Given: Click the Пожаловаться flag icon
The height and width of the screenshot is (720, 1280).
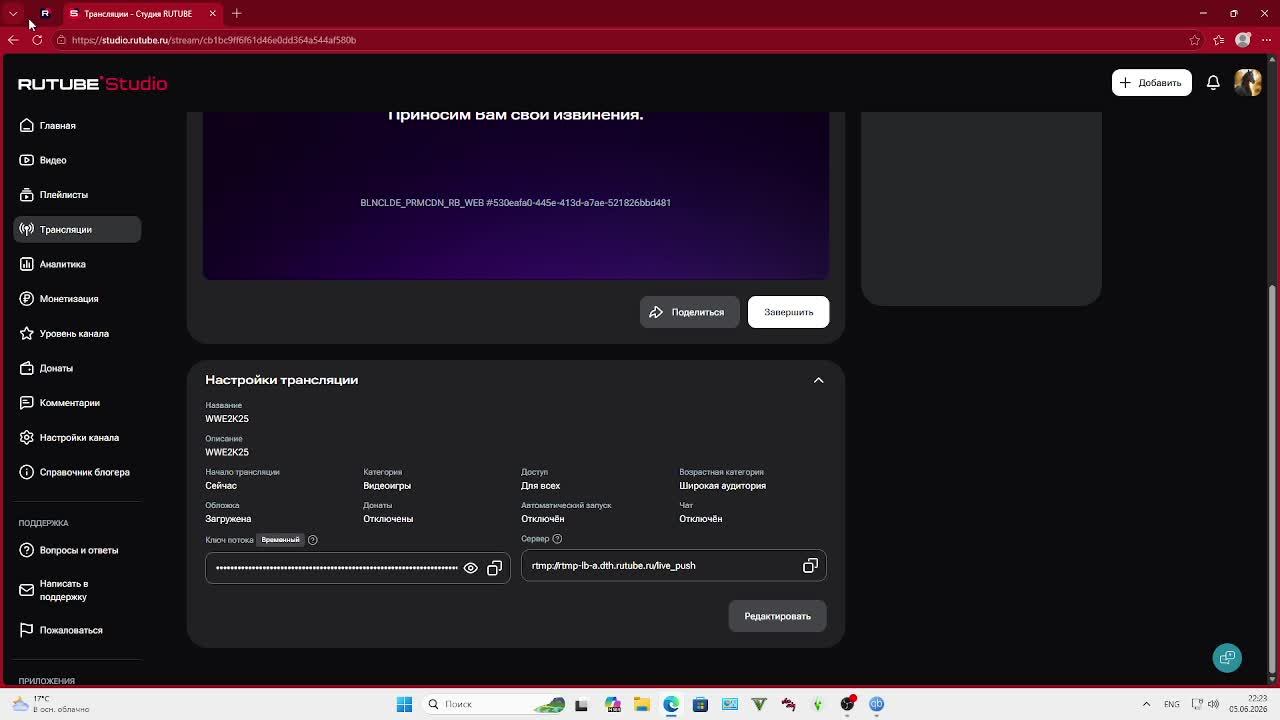Looking at the screenshot, I should click(x=27, y=630).
